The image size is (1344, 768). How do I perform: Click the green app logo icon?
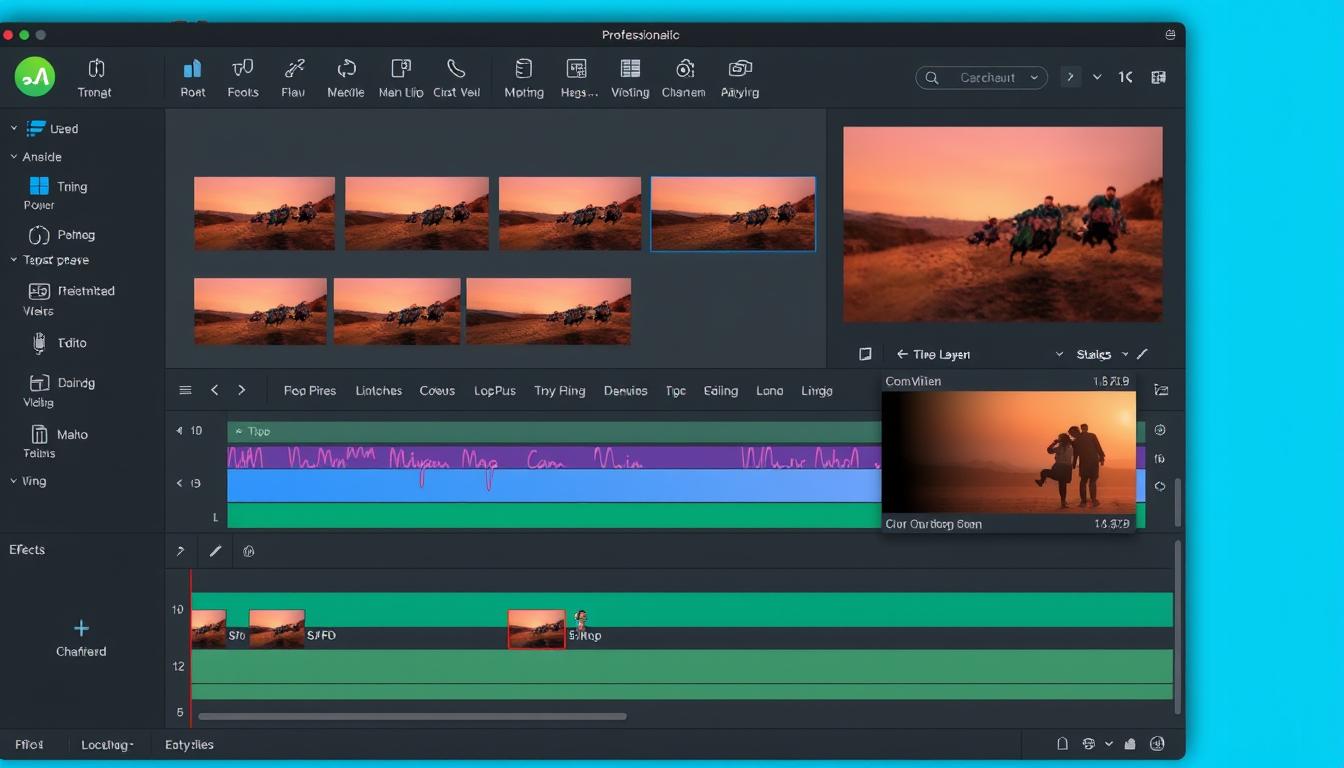(x=35, y=76)
